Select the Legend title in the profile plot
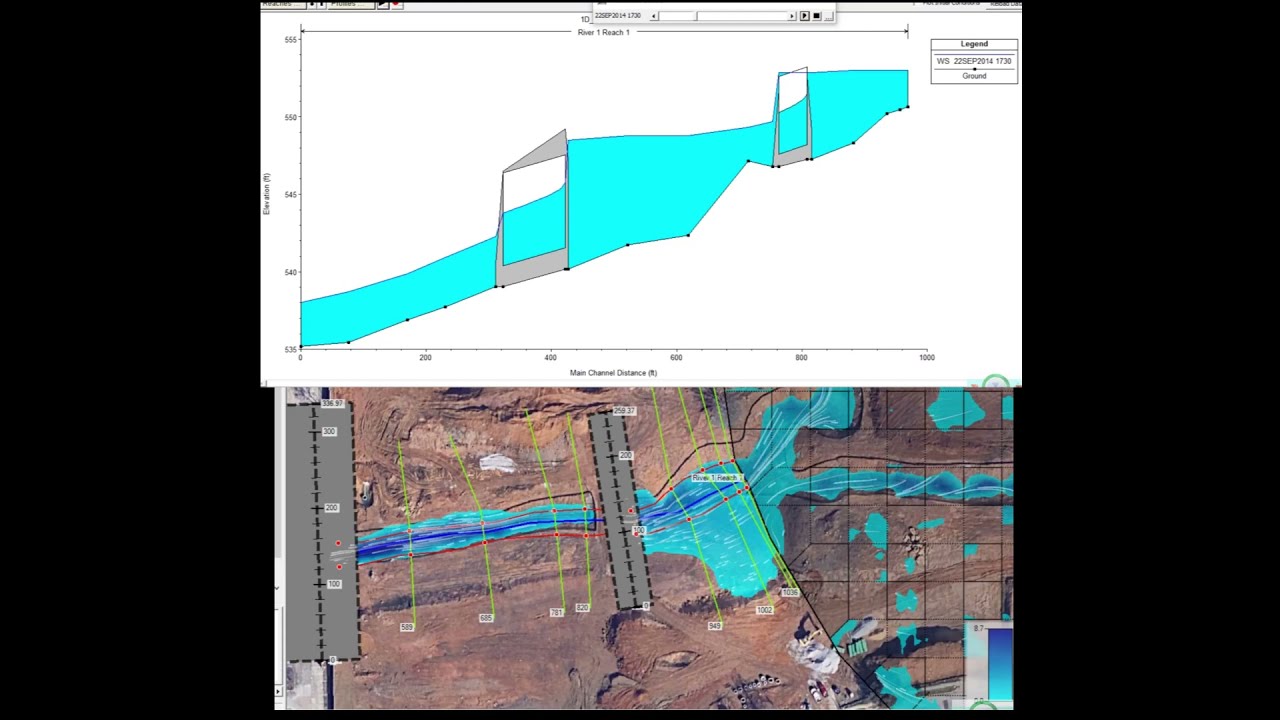 coord(974,44)
